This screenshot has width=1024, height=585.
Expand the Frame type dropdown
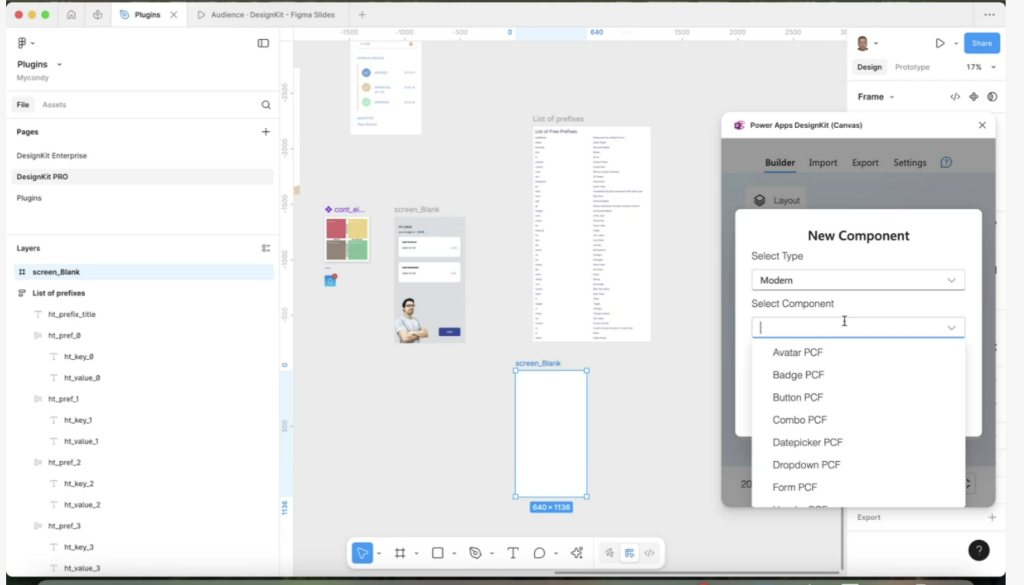tap(876, 97)
